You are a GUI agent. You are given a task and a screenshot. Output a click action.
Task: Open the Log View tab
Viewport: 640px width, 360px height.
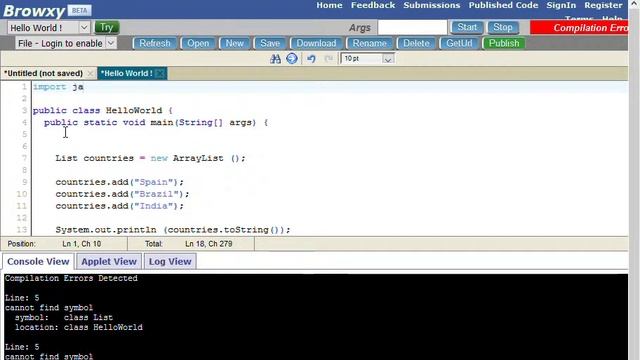(170, 262)
